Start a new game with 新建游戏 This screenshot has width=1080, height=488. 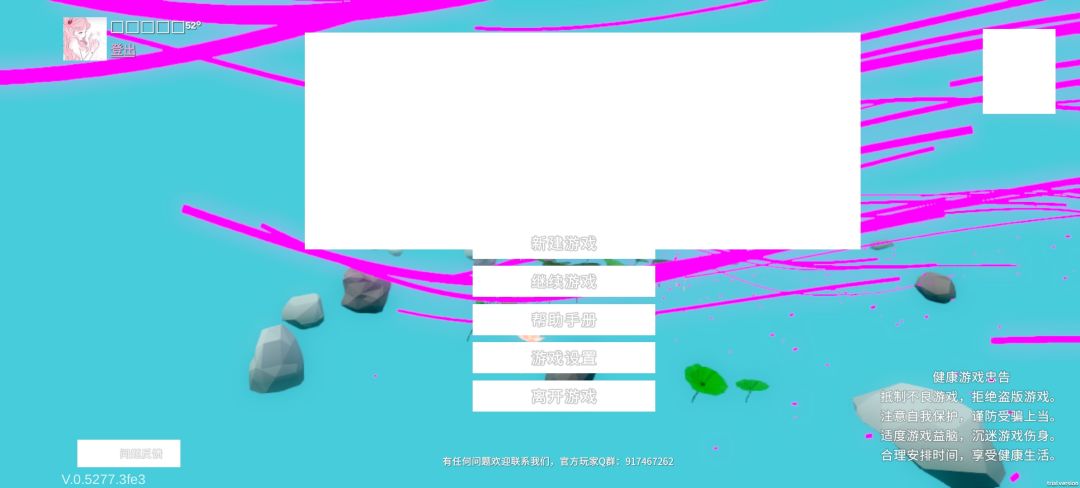click(563, 244)
